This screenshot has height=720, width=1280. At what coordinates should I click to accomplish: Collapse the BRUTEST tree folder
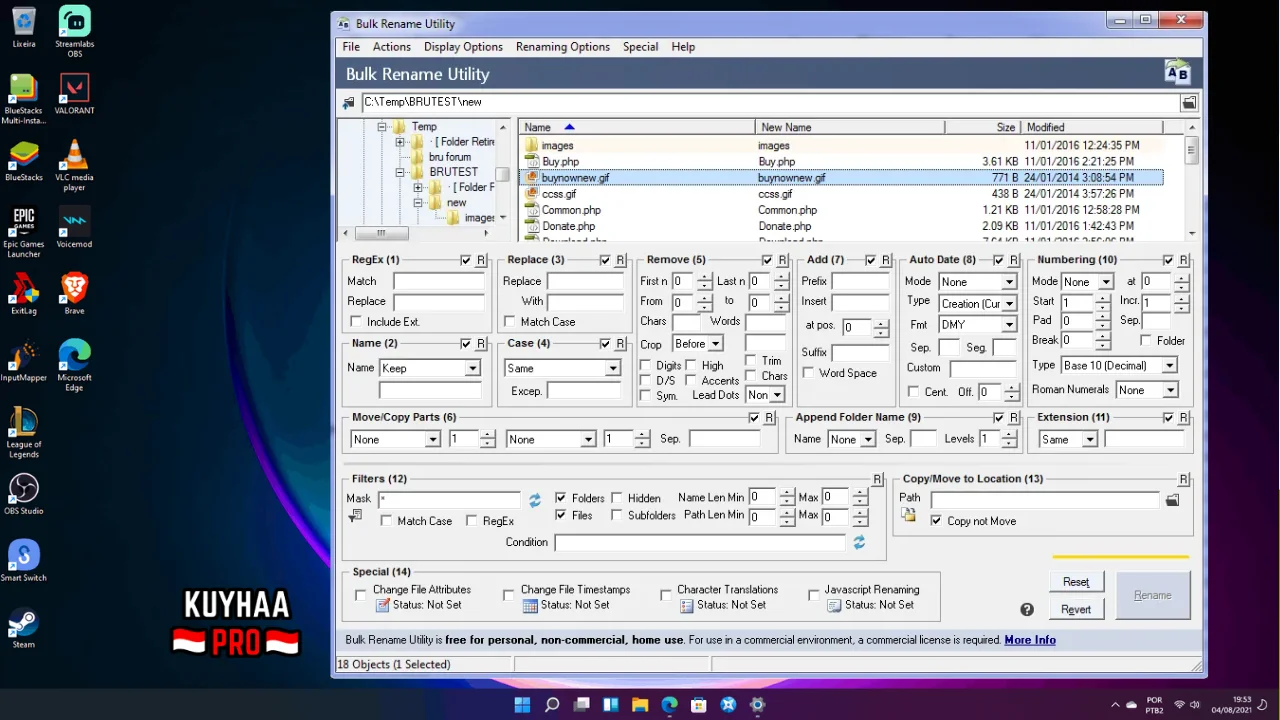coord(400,172)
